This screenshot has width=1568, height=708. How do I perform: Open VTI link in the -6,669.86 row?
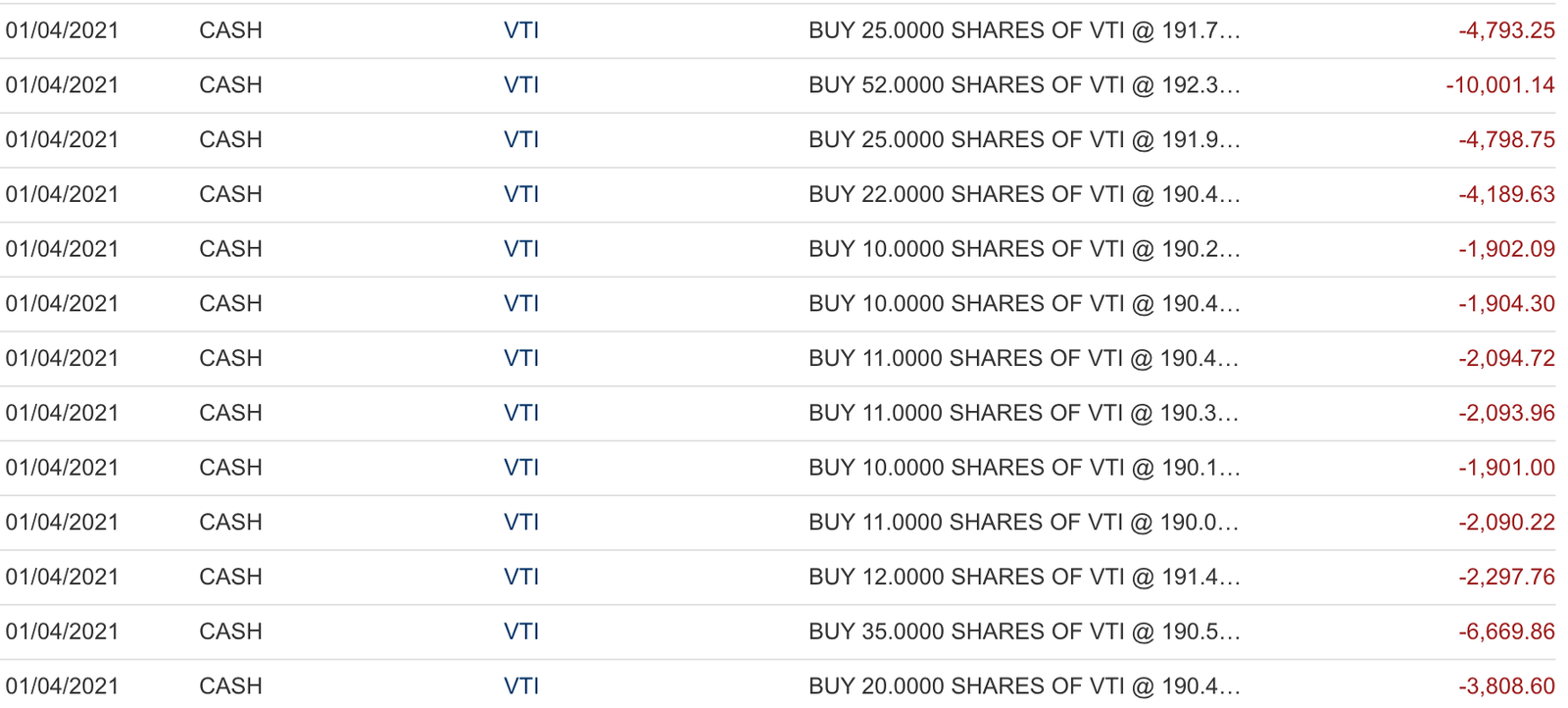tap(521, 632)
